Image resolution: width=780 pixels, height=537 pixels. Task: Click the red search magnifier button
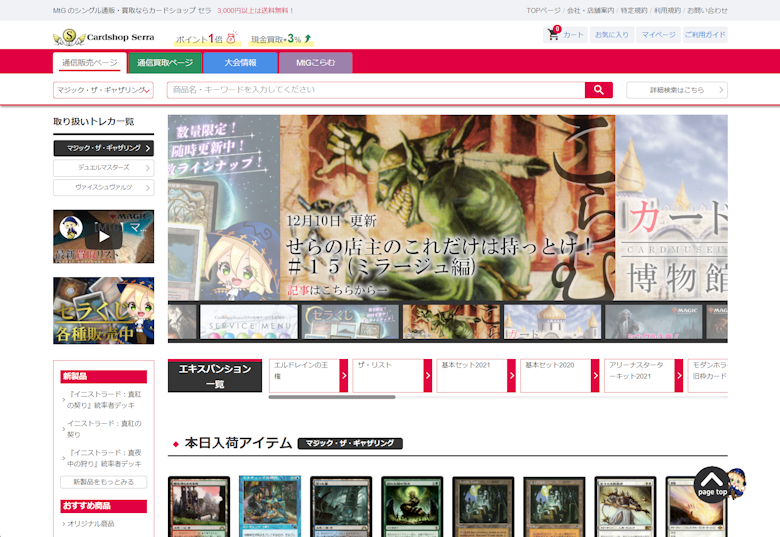[598, 90]
